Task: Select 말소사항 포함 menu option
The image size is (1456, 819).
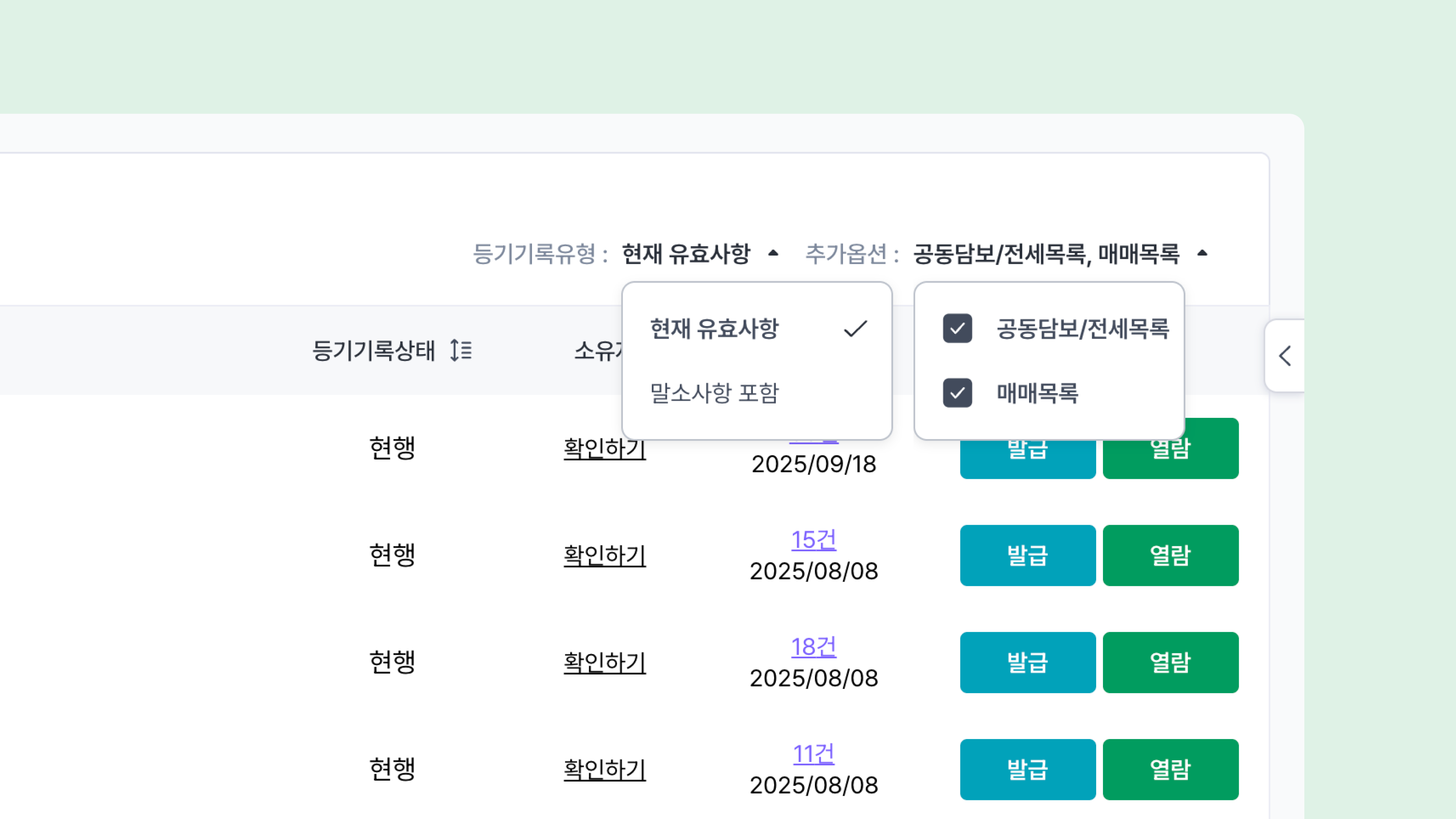Action: (x=714, y=393)
